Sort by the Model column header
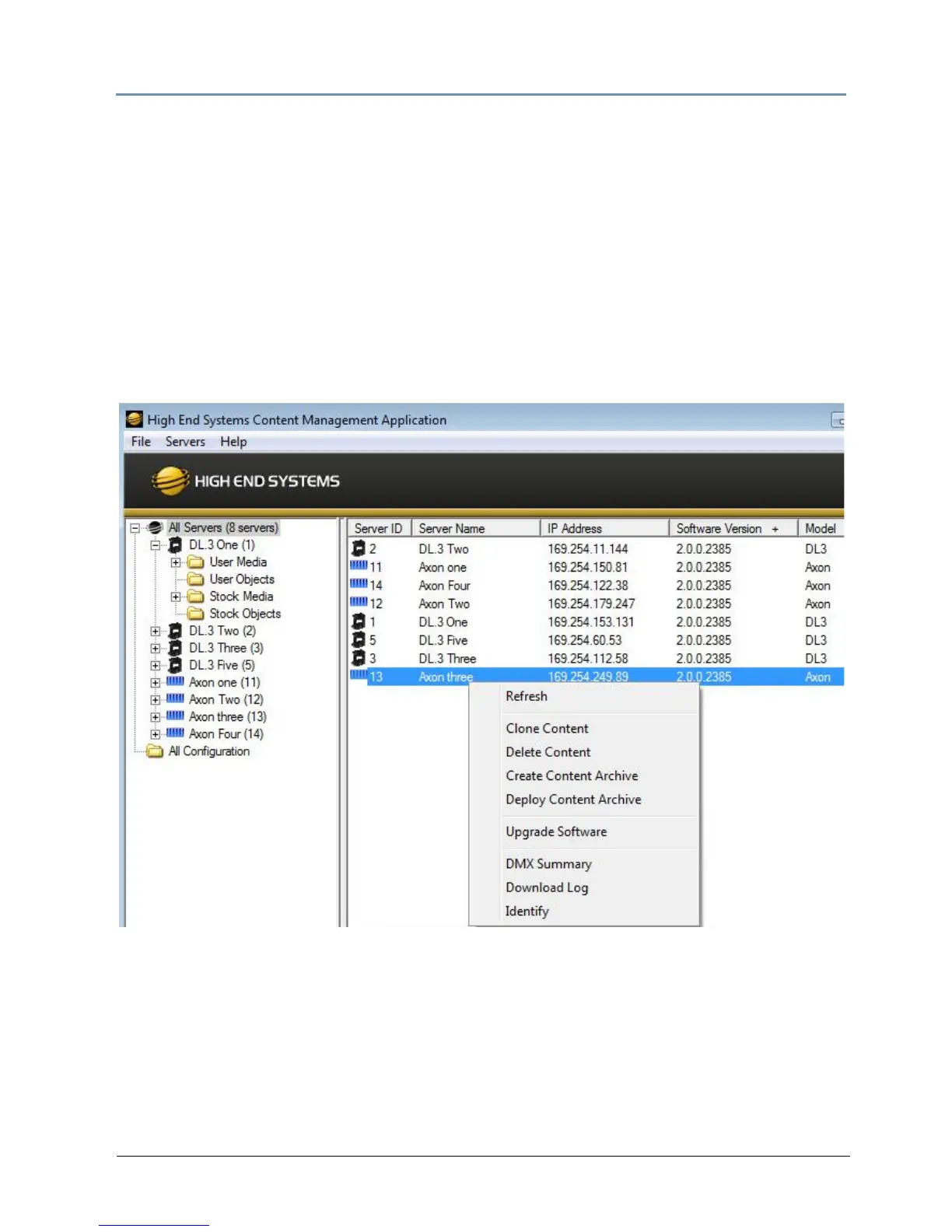The image size is (952, 1232). tap(821, 528)
